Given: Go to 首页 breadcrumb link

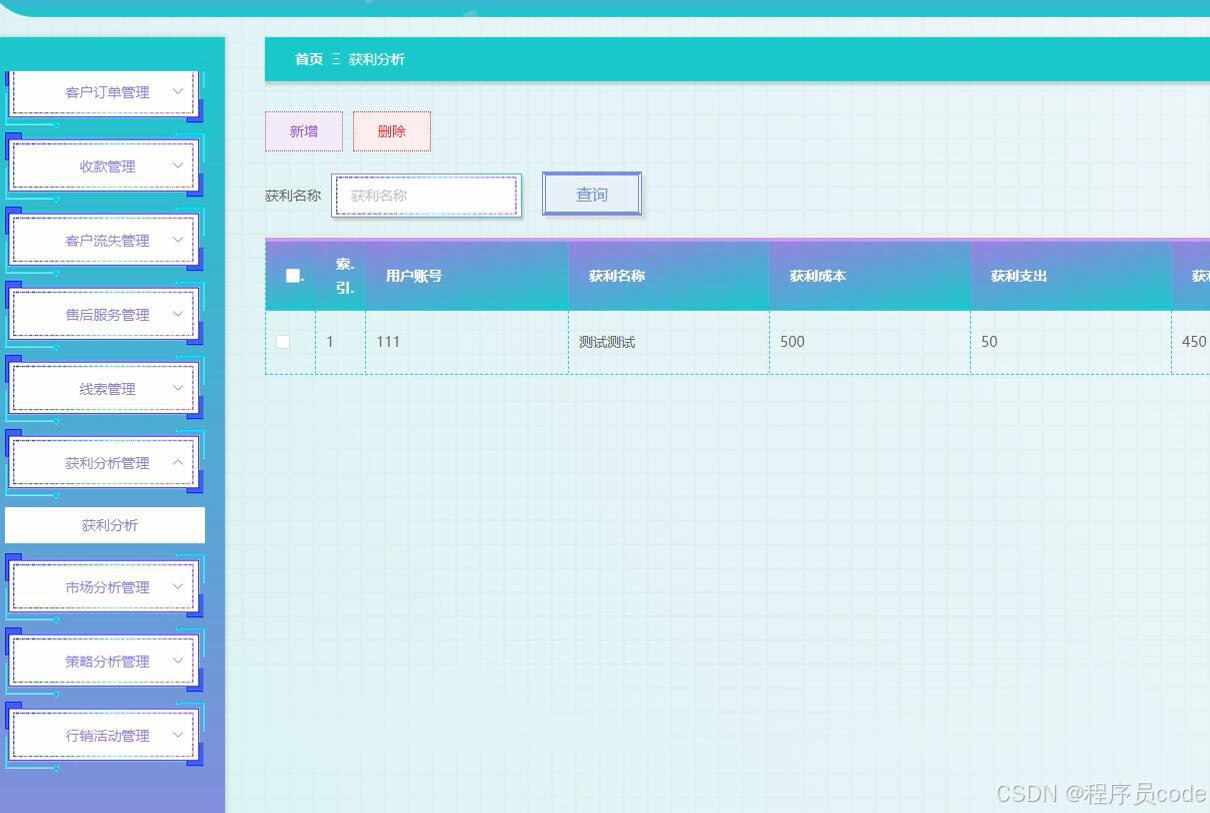Looking at the screenshot, I should click(309, 59).
